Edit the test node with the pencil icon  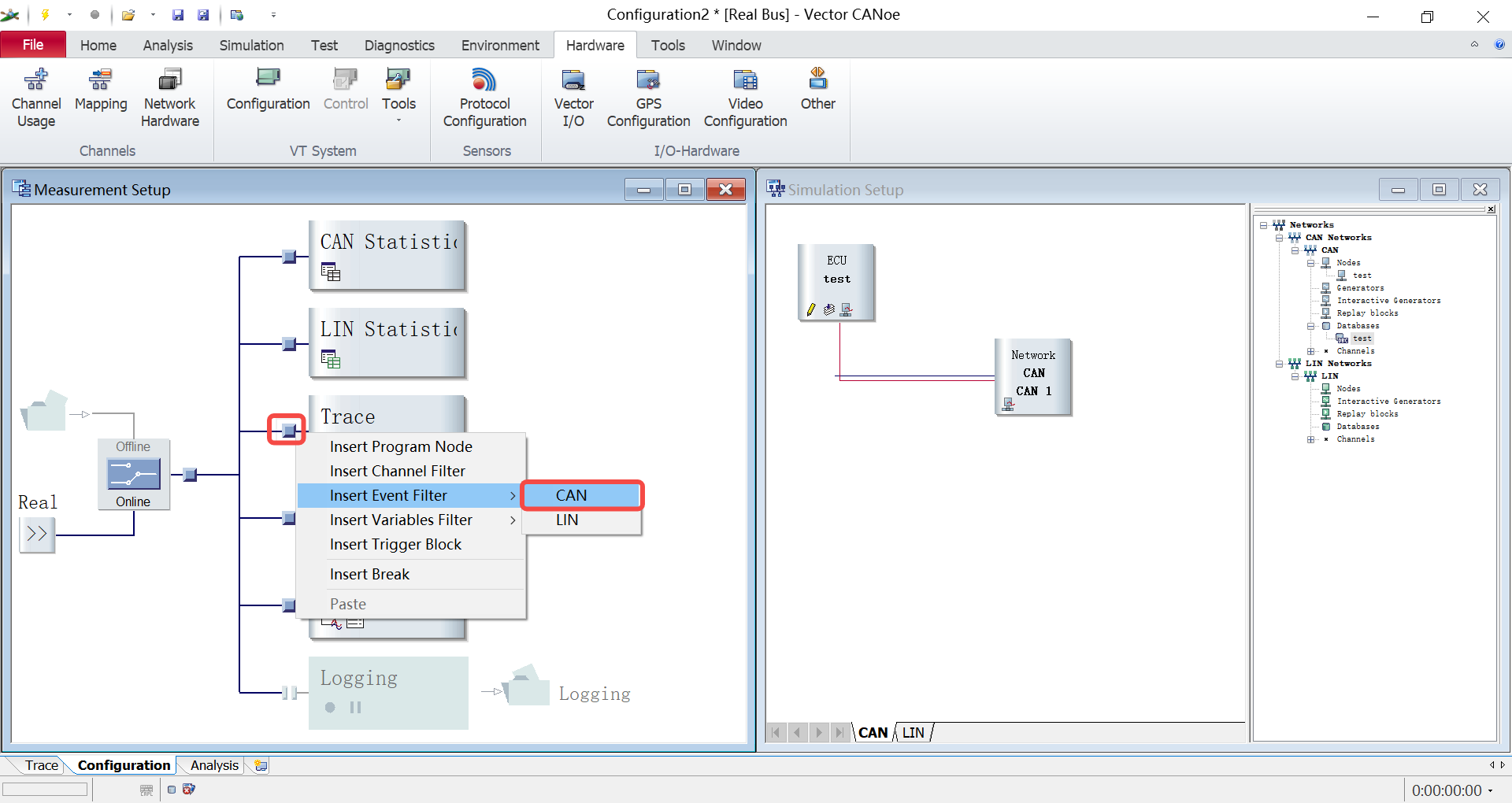click(811, 309)
